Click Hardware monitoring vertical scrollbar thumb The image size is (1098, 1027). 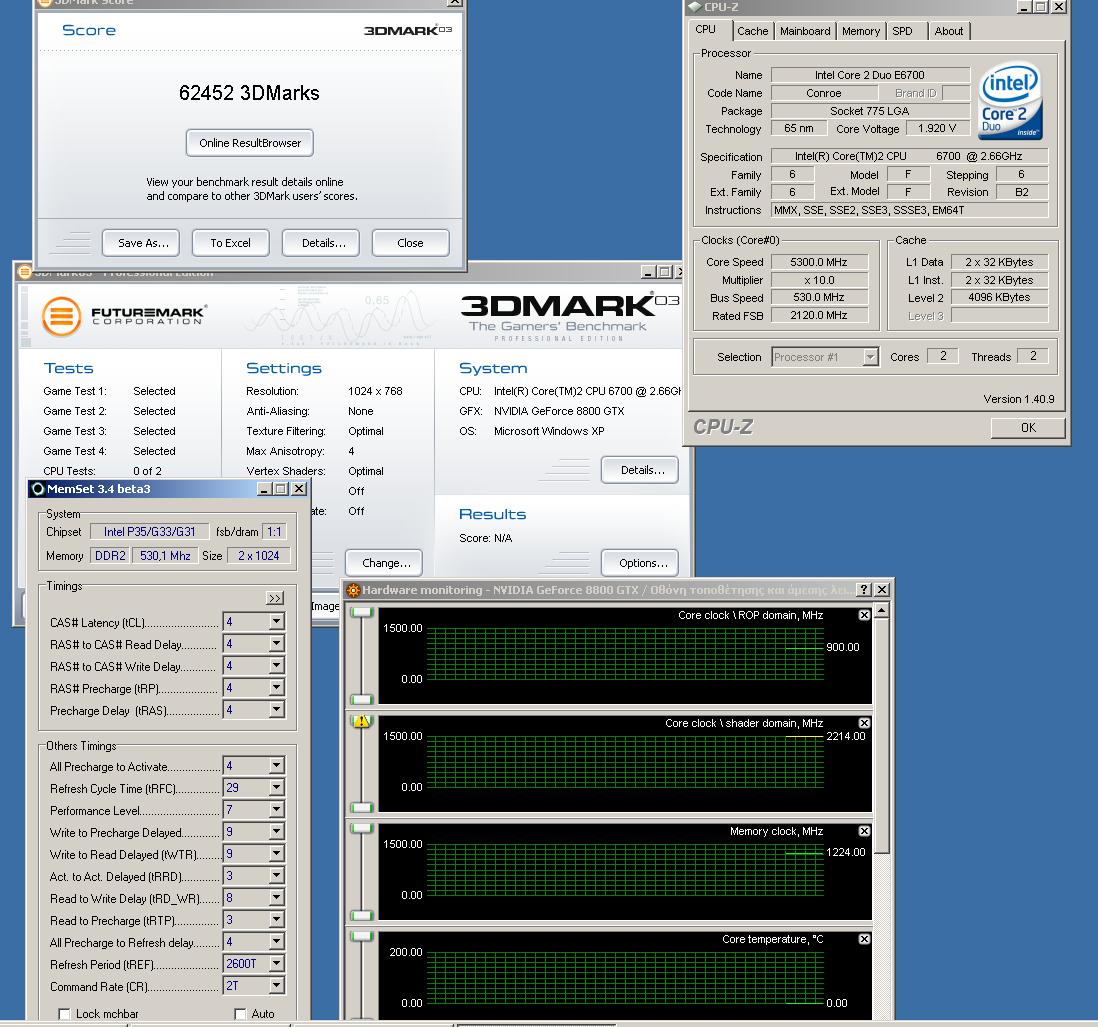pyautogui.click(x=882, y=737)
